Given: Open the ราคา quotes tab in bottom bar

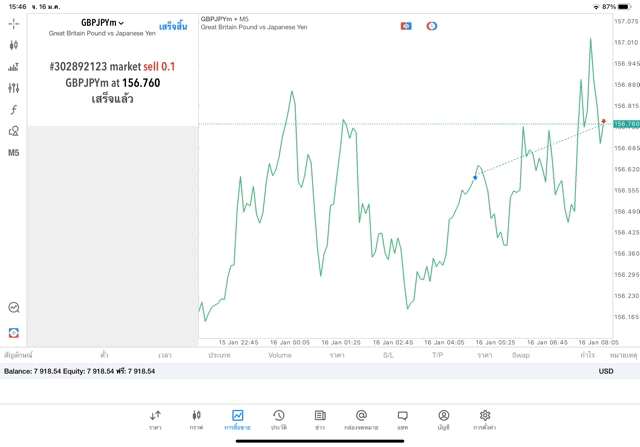Looking at the screenshot, I should [155, 420].
